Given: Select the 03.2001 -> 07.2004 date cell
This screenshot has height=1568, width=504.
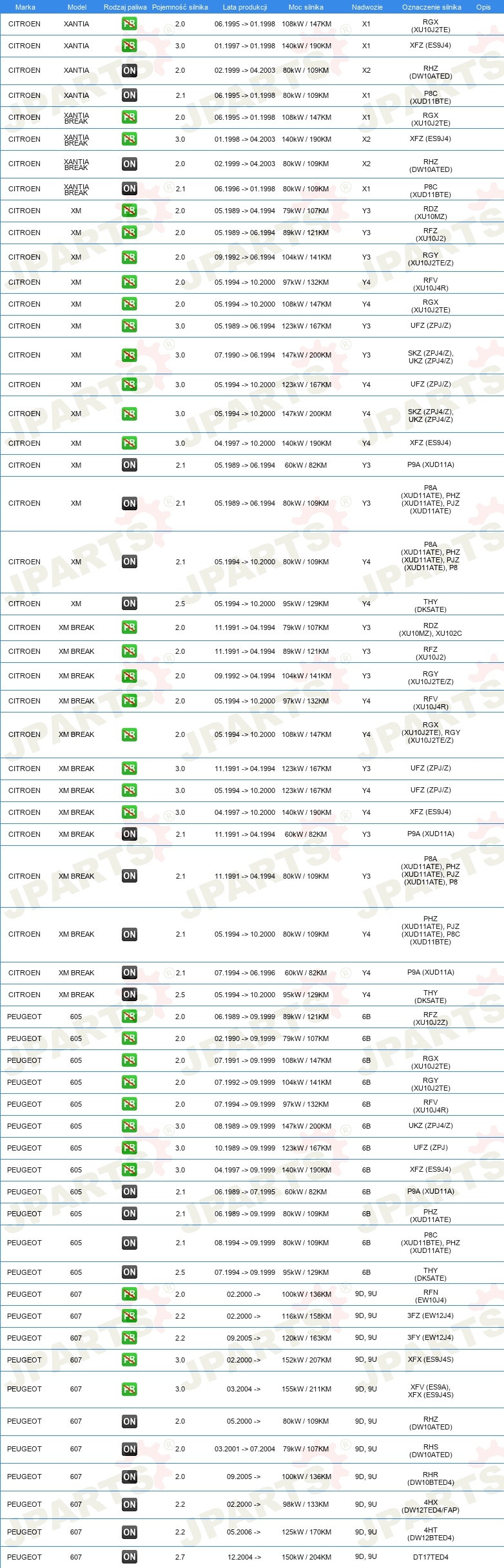Looking at the screenshot, I should [x=245, y=1449].
